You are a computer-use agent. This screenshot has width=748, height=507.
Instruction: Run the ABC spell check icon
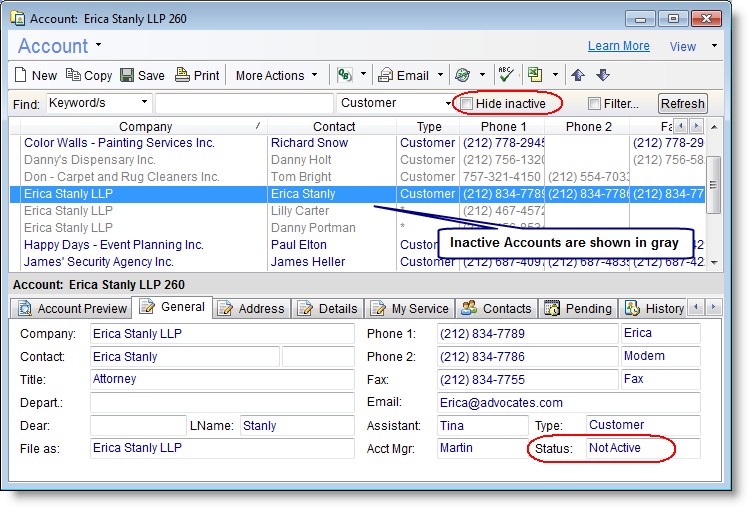(506, 75)
